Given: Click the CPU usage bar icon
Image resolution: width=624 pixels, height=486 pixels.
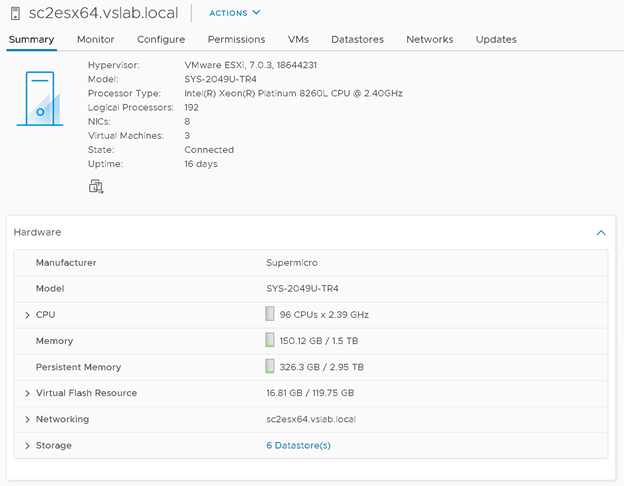Looking at the screenshot, I should pos(270,314).
